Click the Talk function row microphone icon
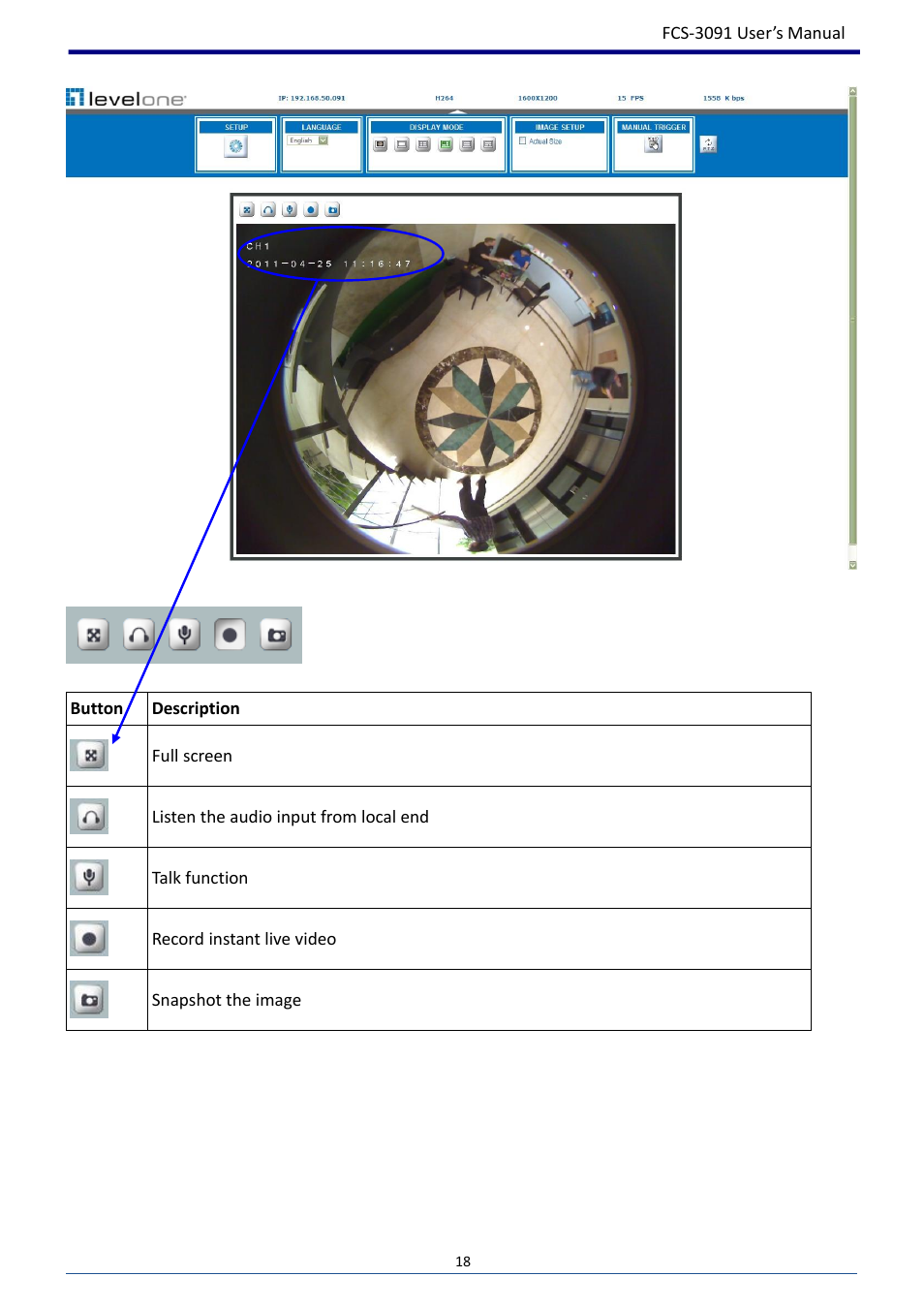924x1308 pixels. [89, 878]
